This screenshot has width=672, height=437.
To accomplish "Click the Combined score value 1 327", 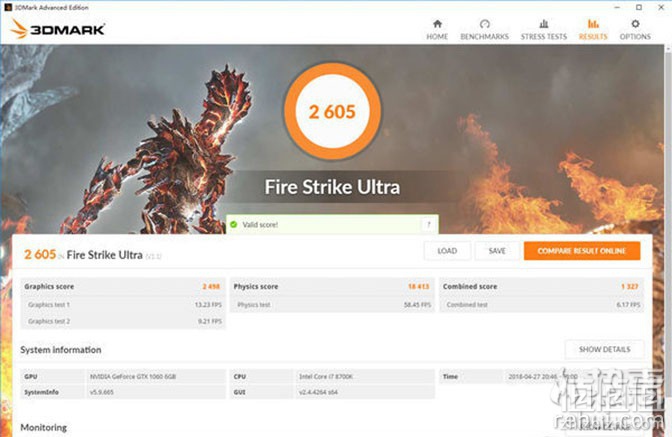I will (x=630, y=286).
